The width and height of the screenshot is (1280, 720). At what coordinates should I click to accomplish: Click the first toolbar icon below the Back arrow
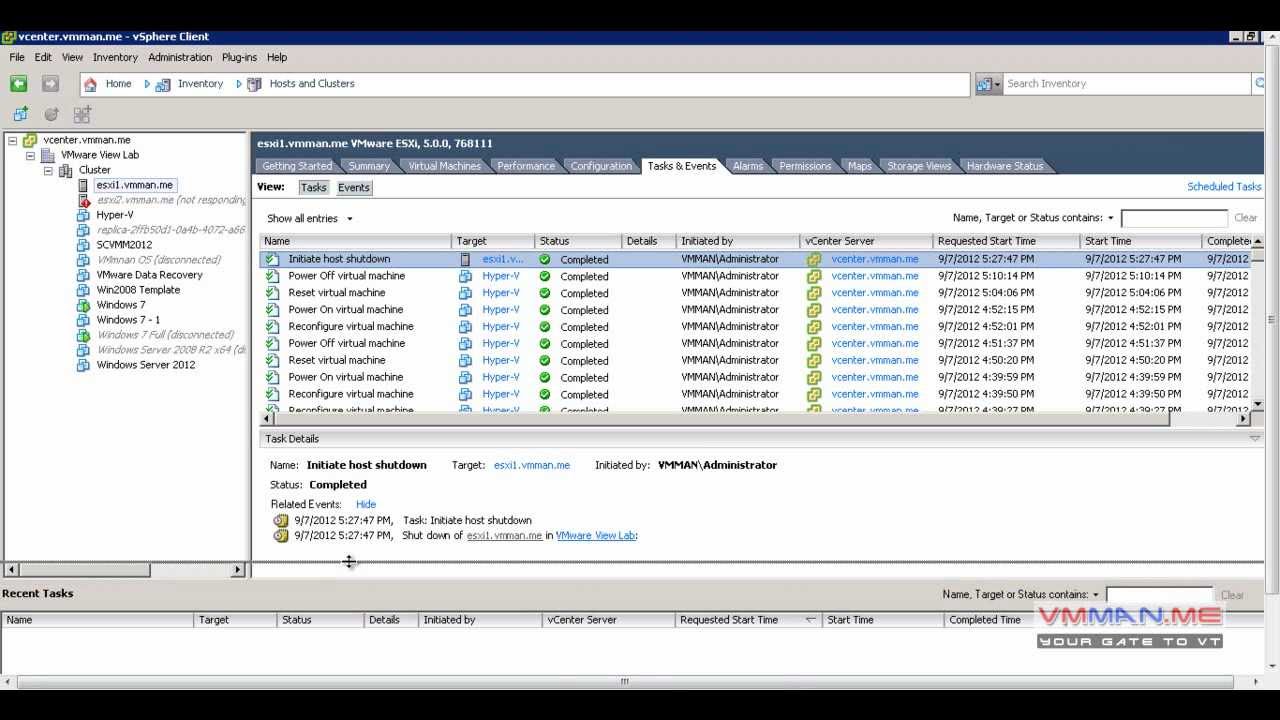[20, 114]
